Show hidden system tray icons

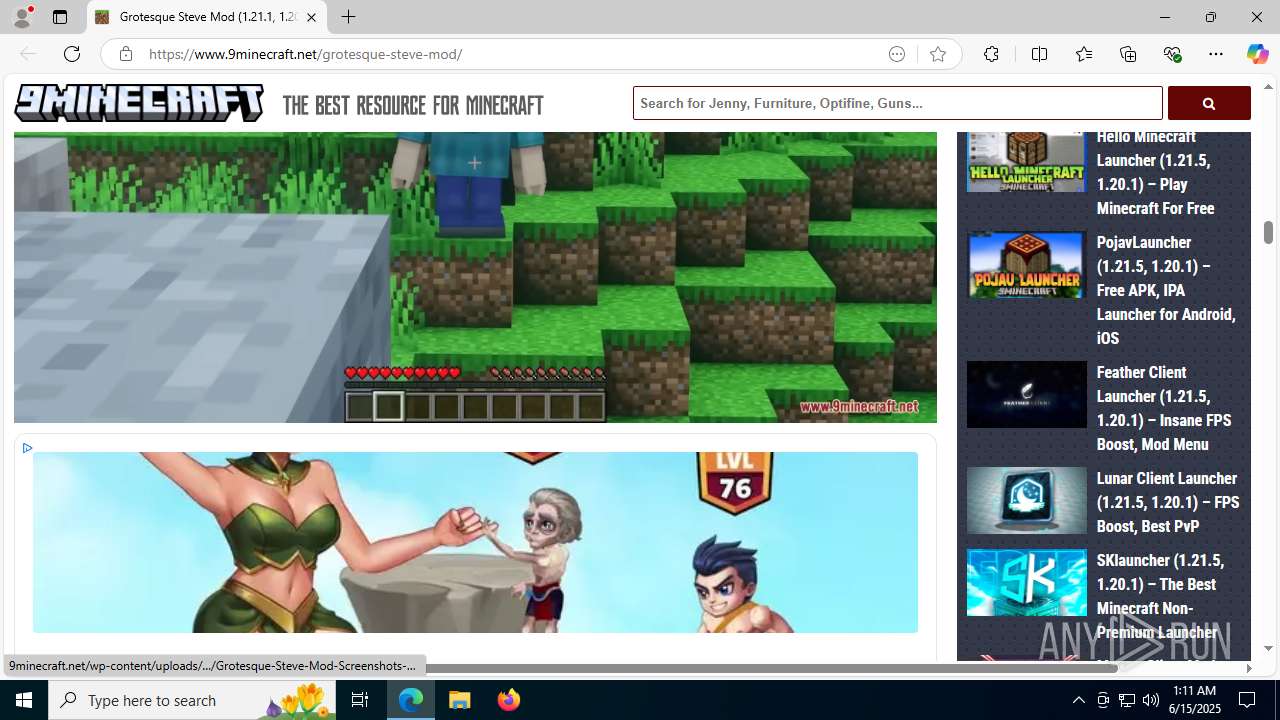pyautogui.click(x=1078, y=700)
